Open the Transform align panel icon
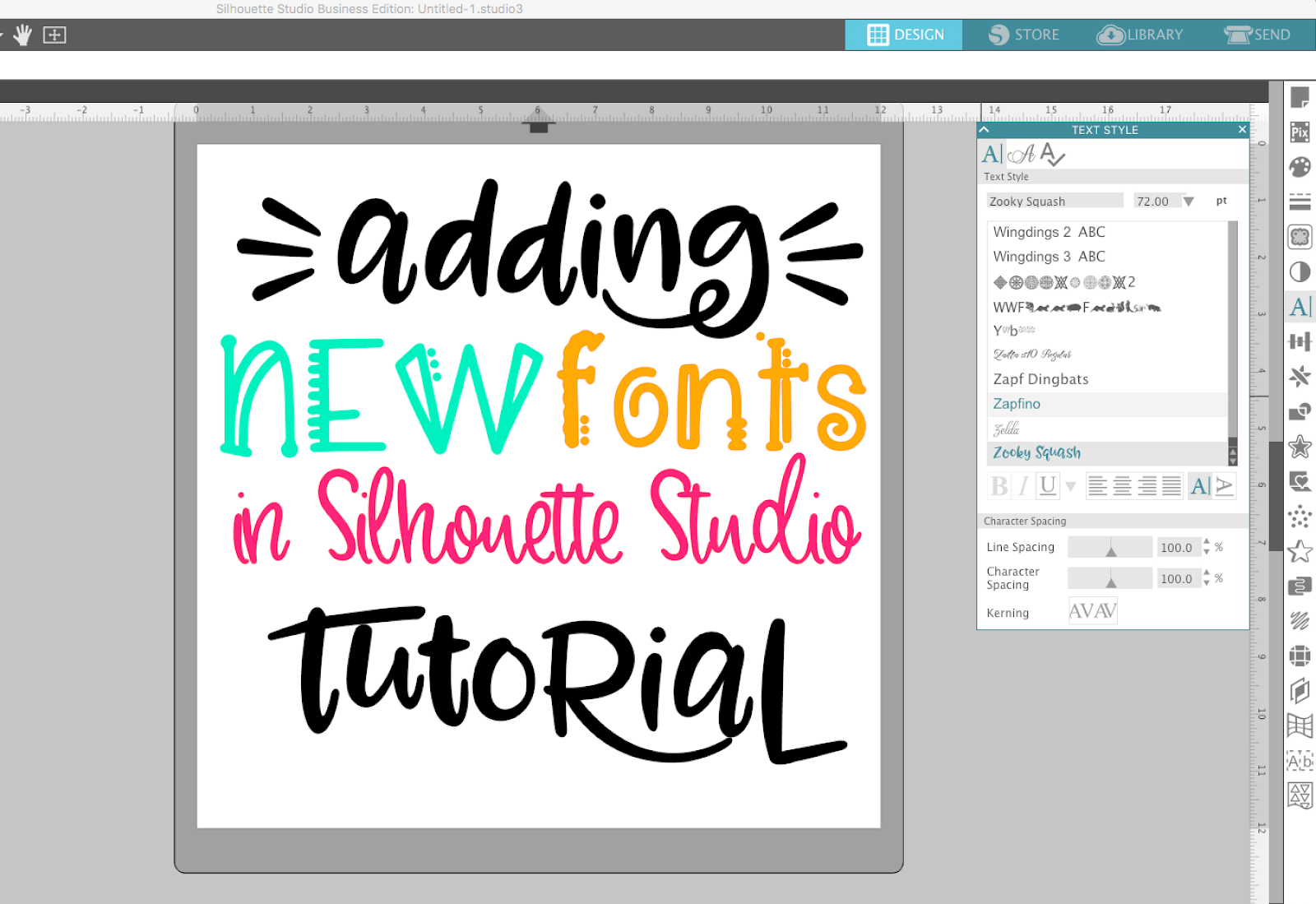This screenshot has height=904, width=1316. [1300, 341]
